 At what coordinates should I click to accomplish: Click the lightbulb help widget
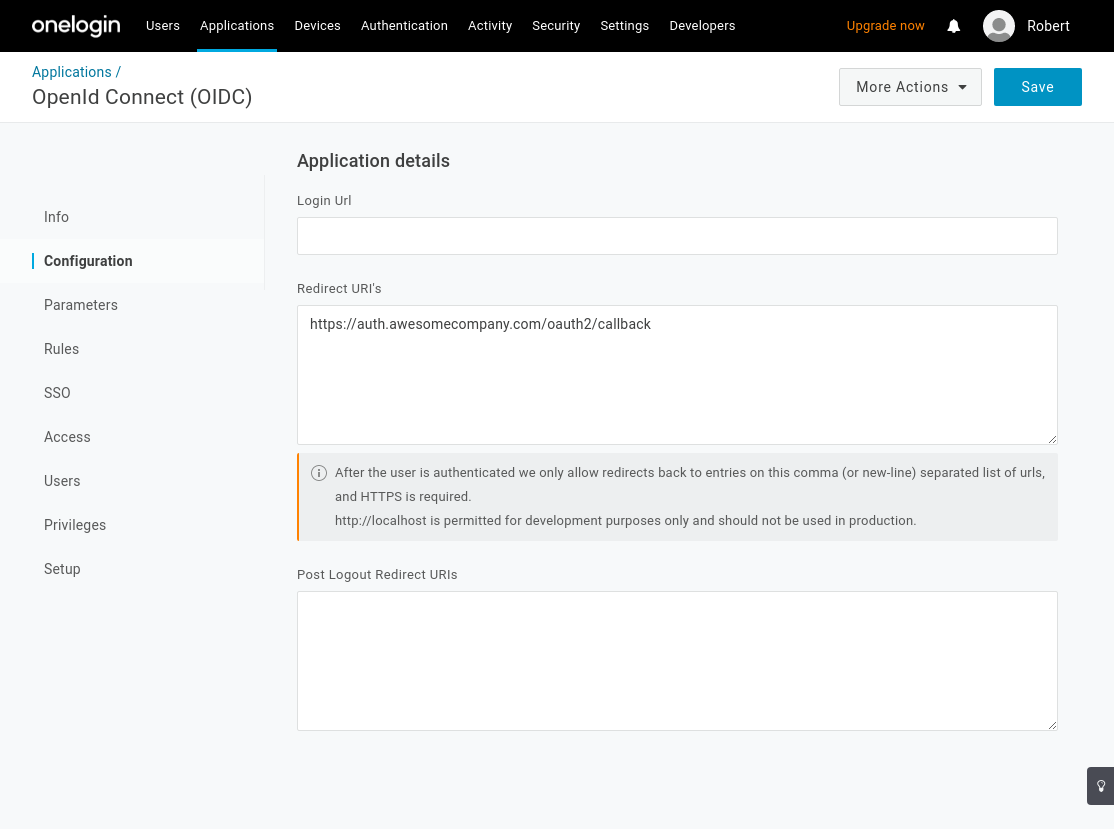(x=1100, y=786)
